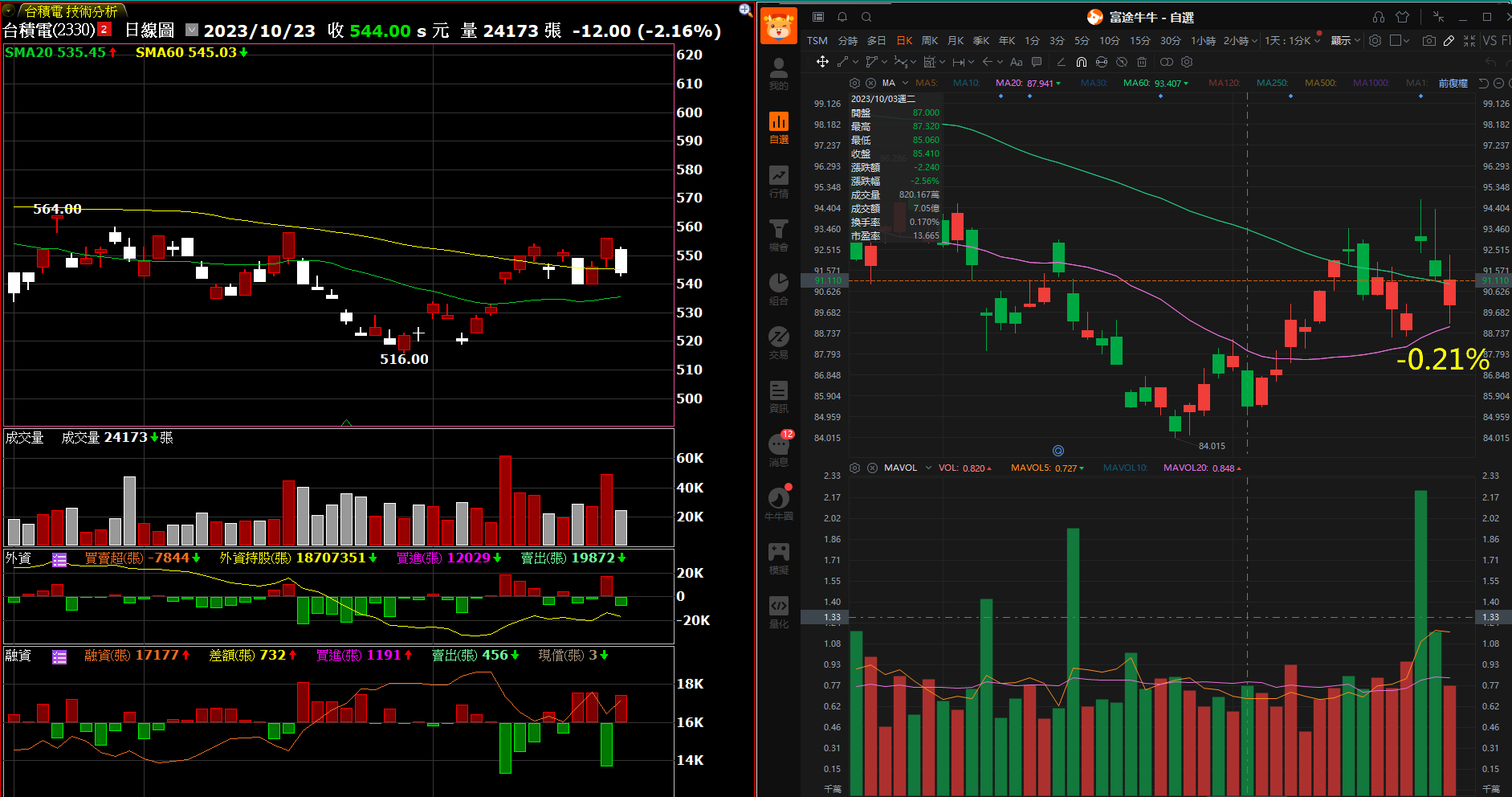1512x797 pixels.
Task: Click the notification bell icon
Action: click(842, 17)
